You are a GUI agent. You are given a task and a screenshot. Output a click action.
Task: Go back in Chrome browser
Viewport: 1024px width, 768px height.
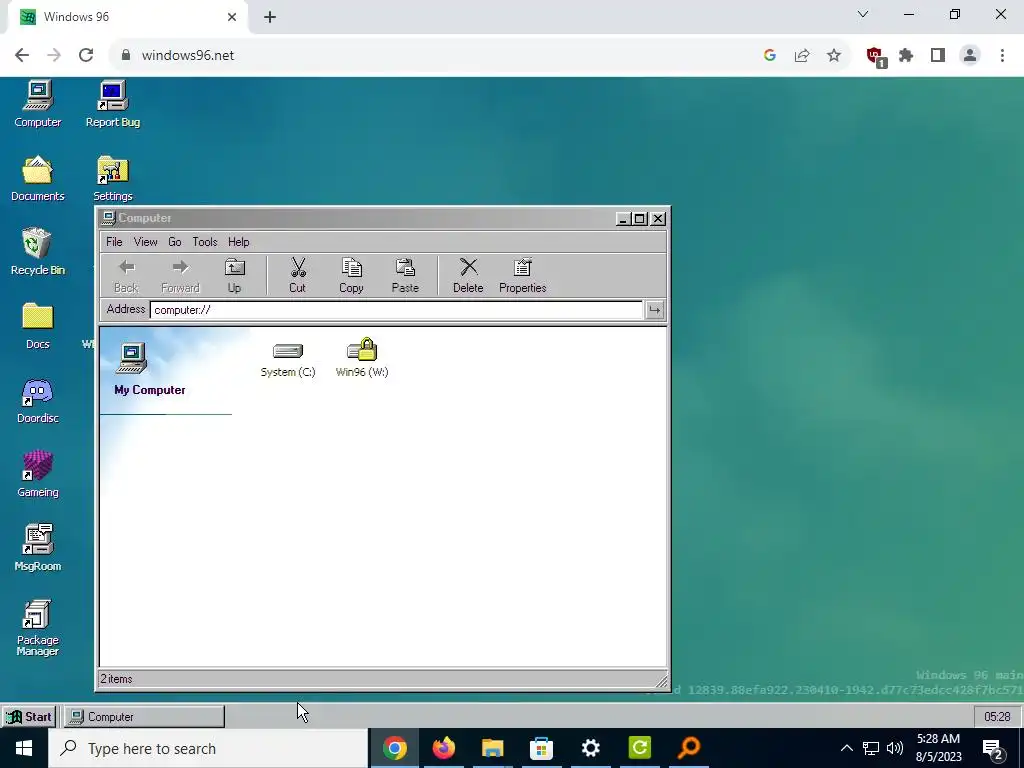(x=22, y=56)
